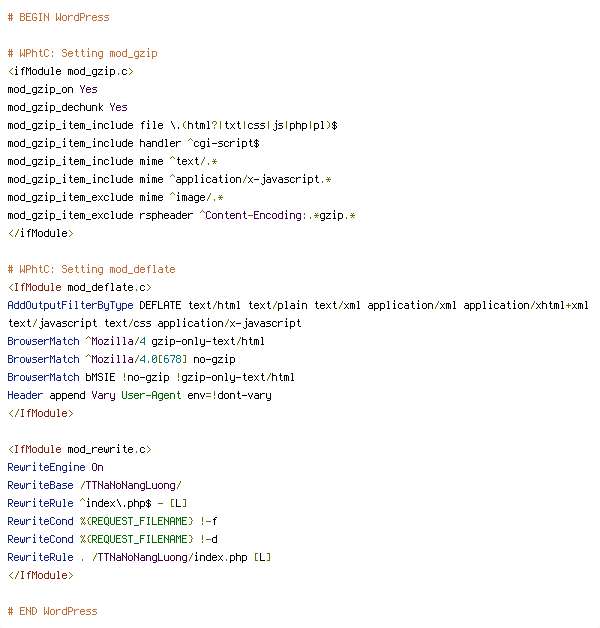Click the '<IfModule mod_rewrite.c>' opening tag
Viewport: 600px width, 628px height.
click(79, 449)
